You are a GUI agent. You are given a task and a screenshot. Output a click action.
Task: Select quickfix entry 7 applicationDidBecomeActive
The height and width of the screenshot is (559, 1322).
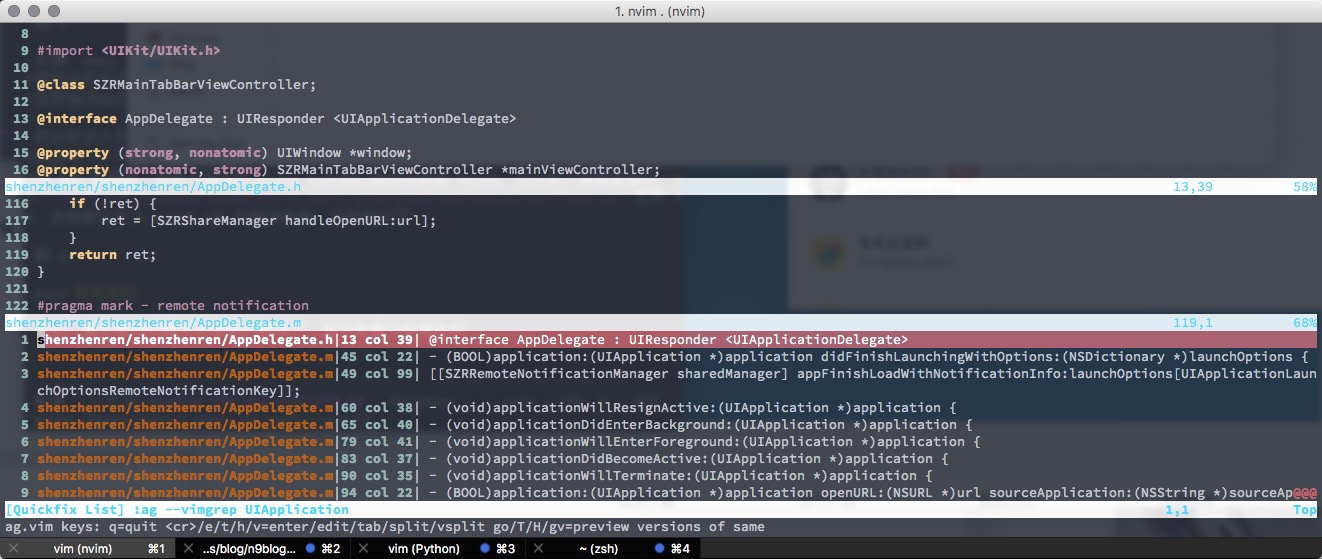[x=661, y=459]
